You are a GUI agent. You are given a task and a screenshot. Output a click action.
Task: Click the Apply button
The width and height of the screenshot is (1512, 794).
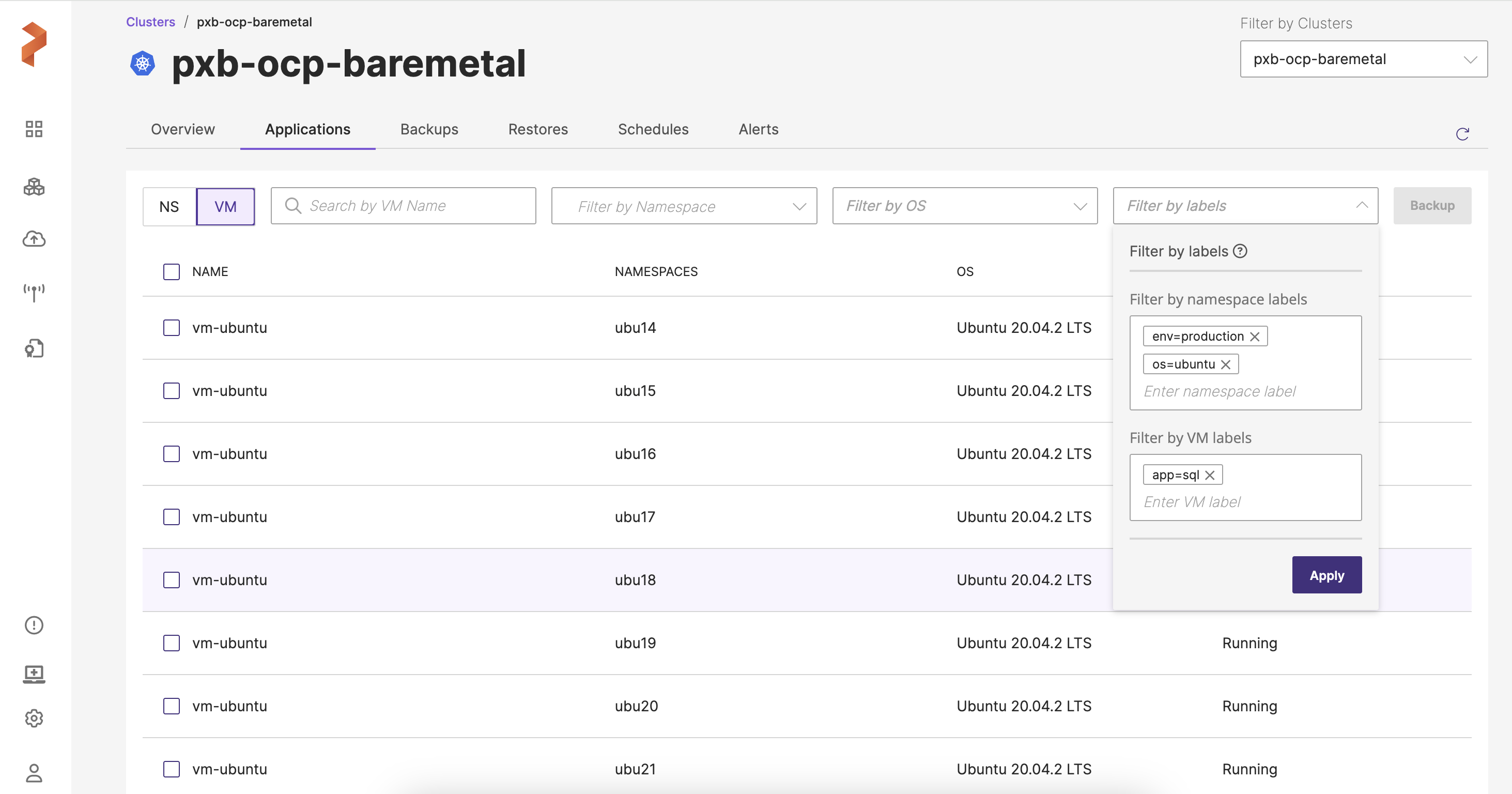point(1326,575)
